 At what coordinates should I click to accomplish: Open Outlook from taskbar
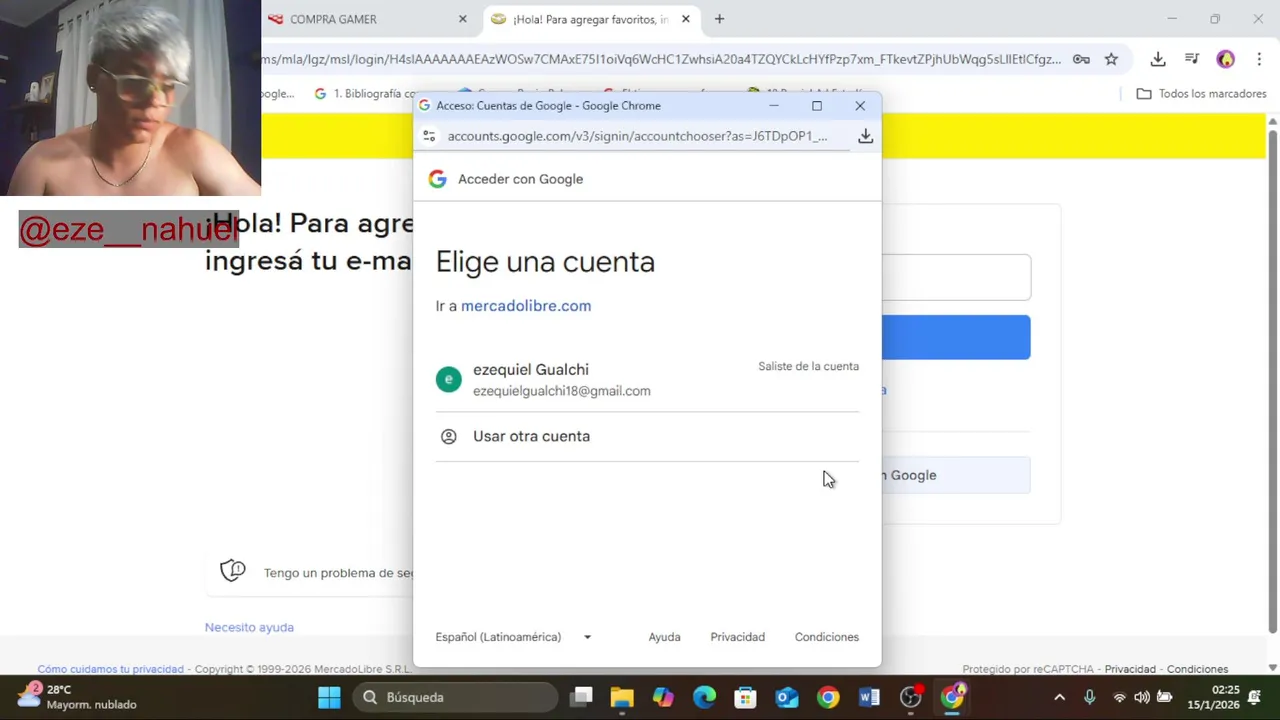(x=787, y=697)
